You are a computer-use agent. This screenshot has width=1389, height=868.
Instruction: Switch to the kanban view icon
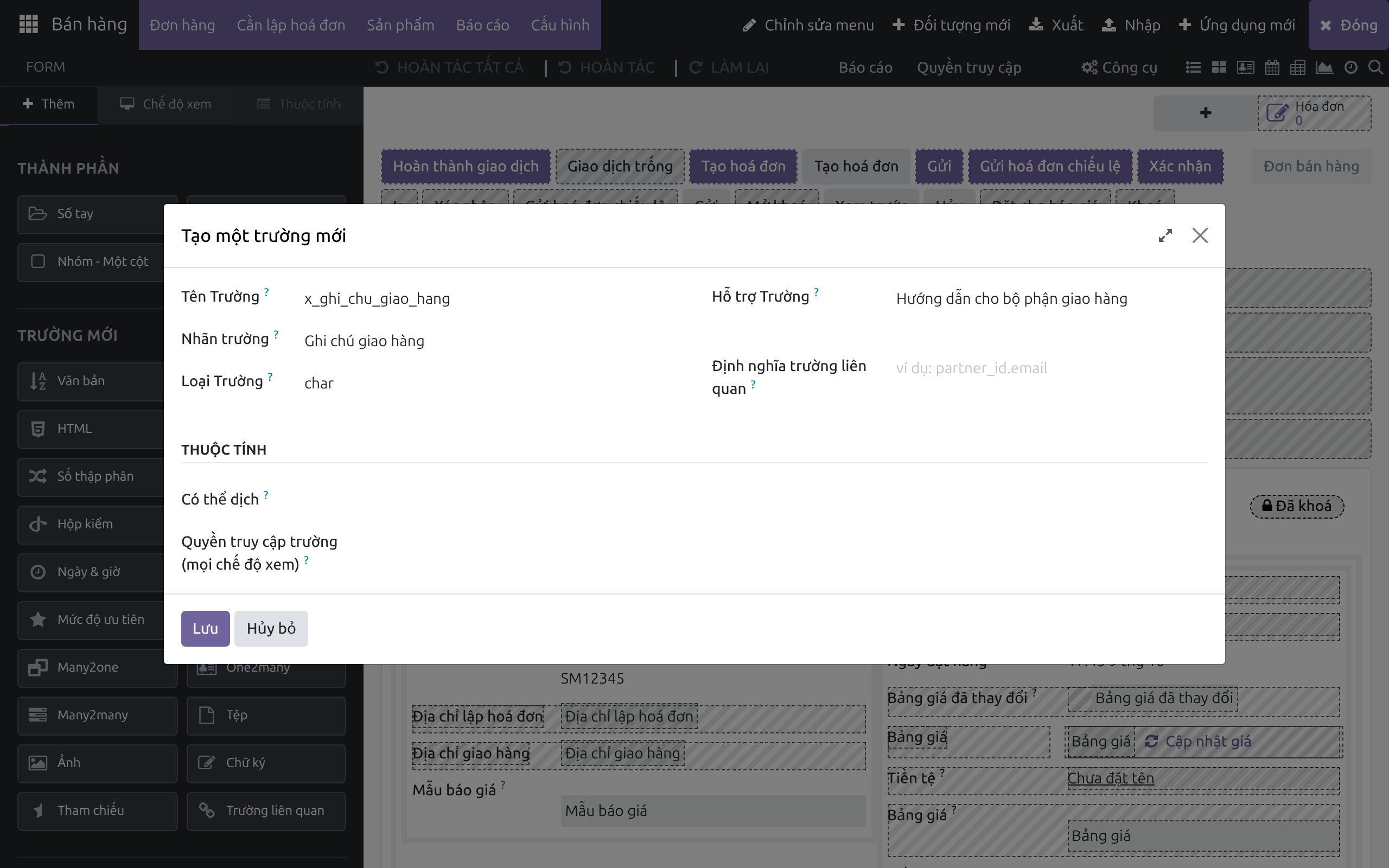click(1219, 67)
